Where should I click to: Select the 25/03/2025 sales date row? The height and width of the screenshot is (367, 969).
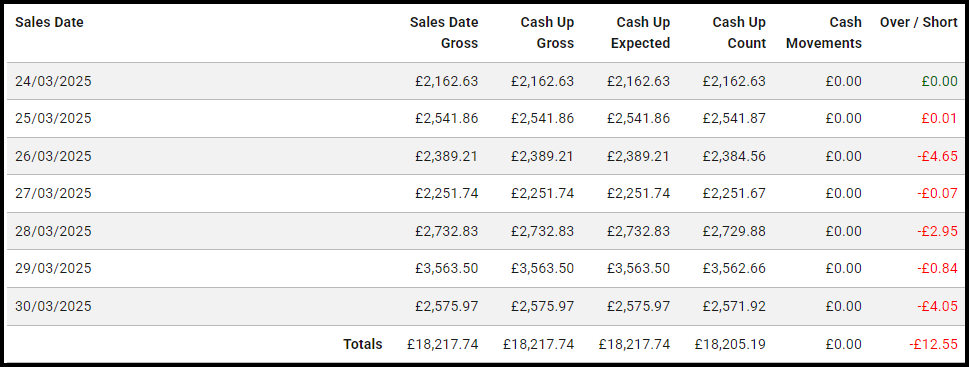[x=484, y=119]
